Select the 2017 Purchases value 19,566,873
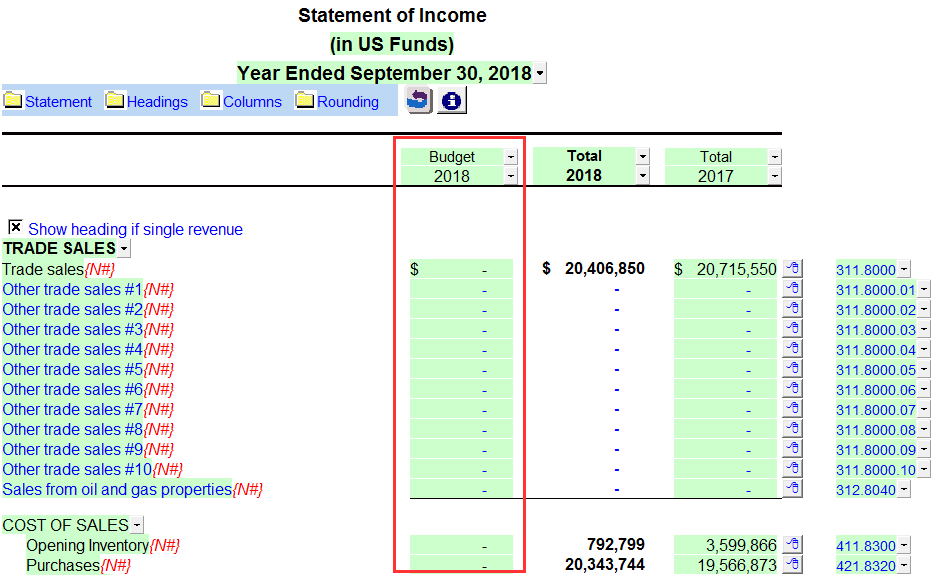 (725, 565)
